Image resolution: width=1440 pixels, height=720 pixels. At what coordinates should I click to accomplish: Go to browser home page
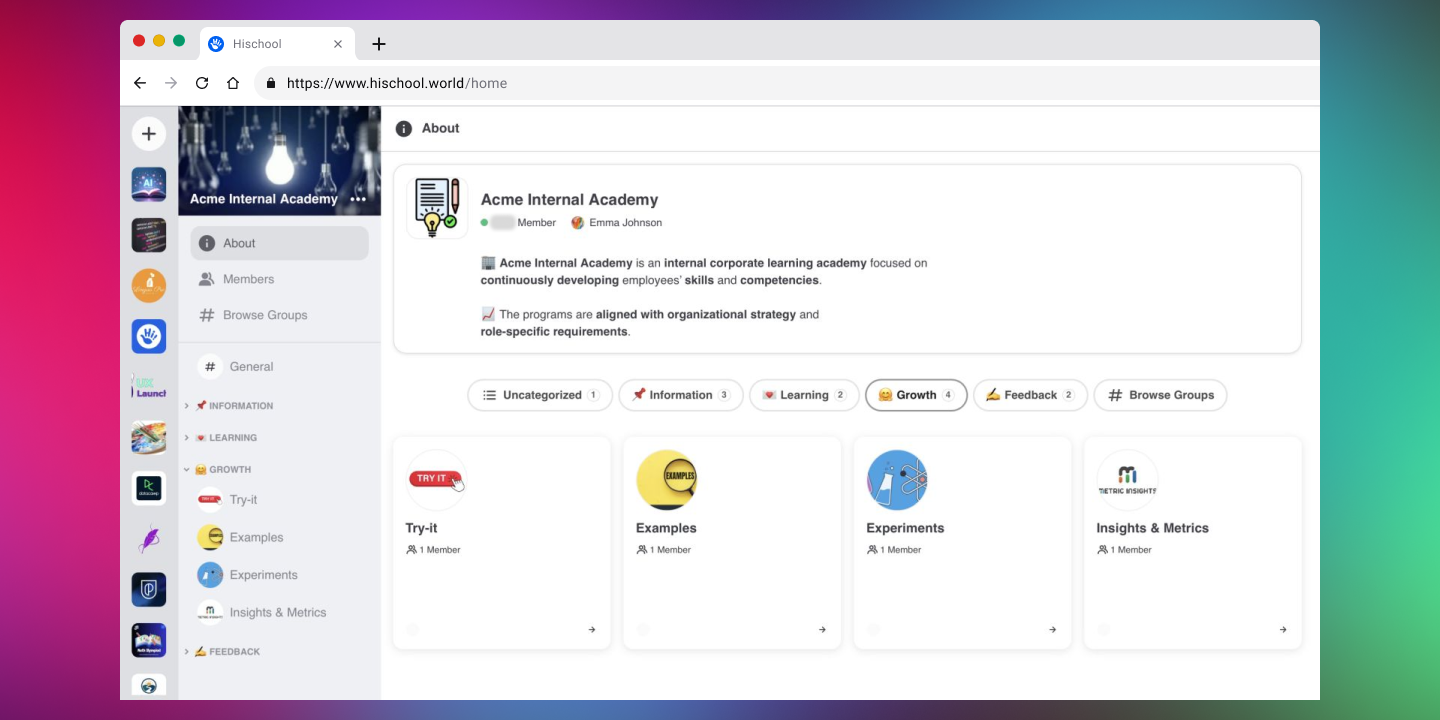(x=233, y=83)
